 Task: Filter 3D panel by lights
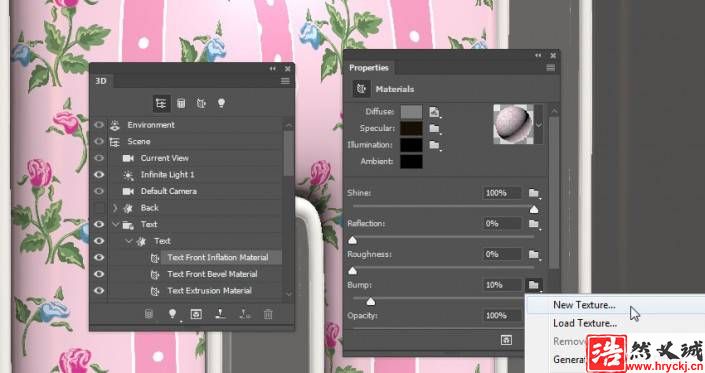click(221, 103)
